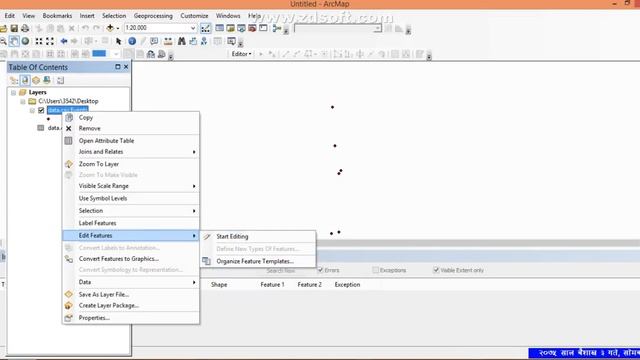Save the map with the floppy disk icon

[14, 28]
